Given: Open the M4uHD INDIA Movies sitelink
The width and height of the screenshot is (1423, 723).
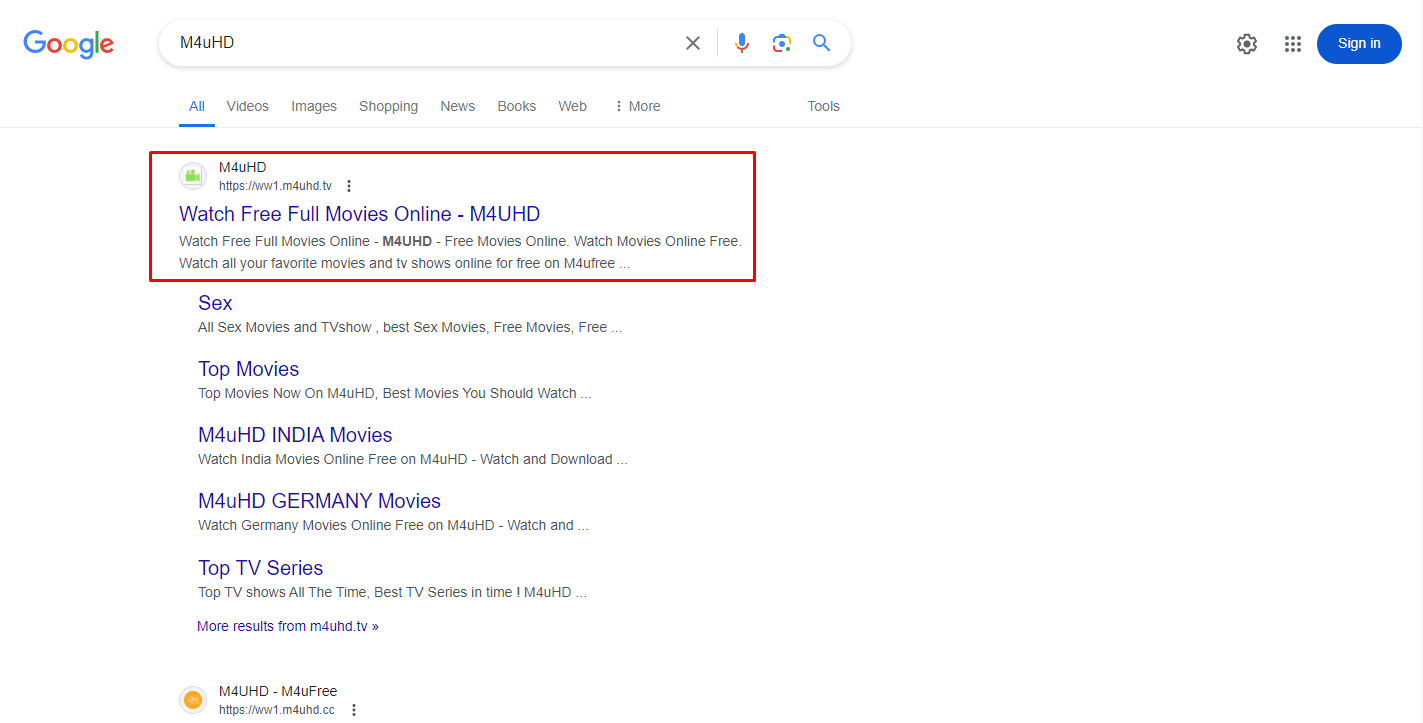Looking at the screenshot, I should coord(295,435).
